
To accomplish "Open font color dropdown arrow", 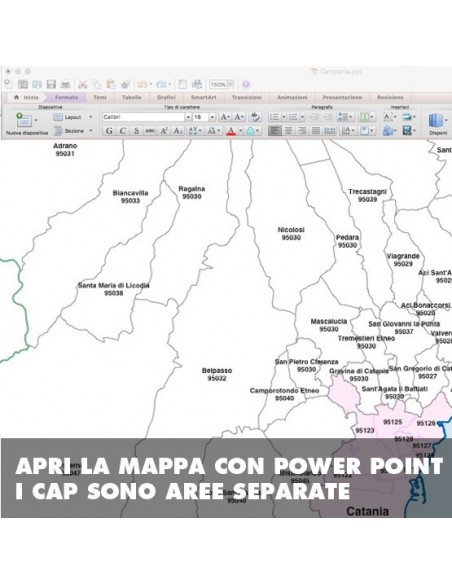I will 240,131.
